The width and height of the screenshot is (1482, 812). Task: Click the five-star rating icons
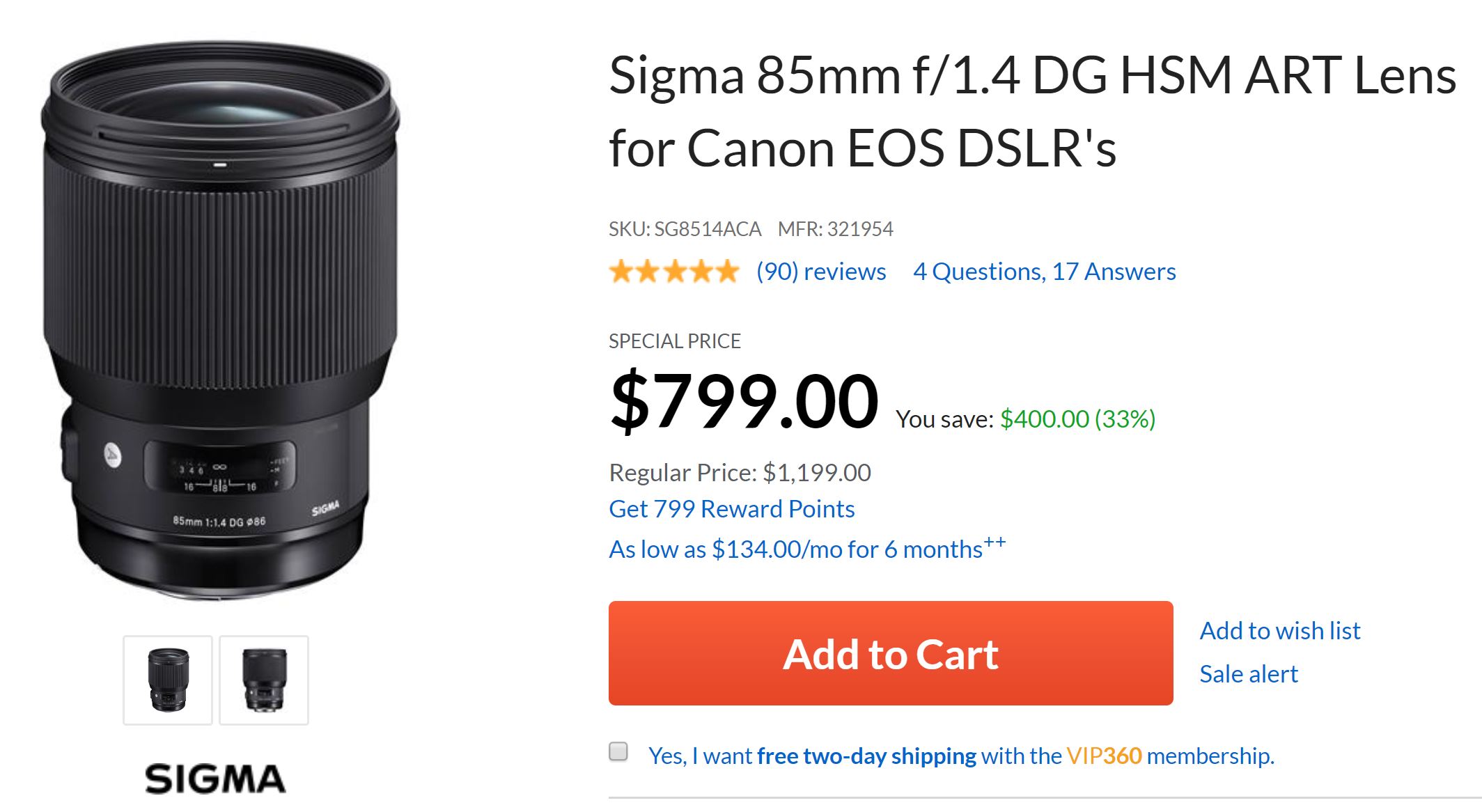pos(673,272)
